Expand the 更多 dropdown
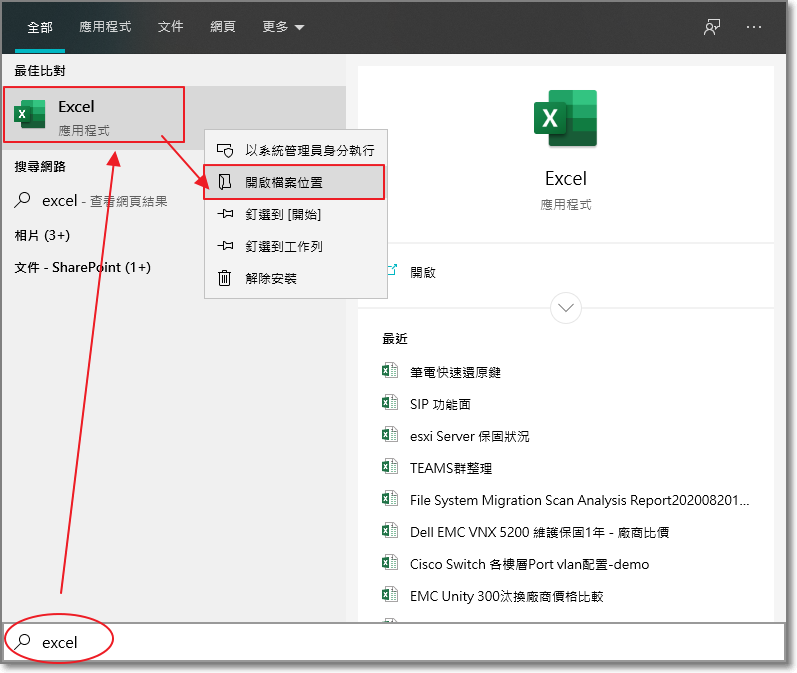Image resolution: width=797 pixels, height=673 pixels. tap(283, 27)
